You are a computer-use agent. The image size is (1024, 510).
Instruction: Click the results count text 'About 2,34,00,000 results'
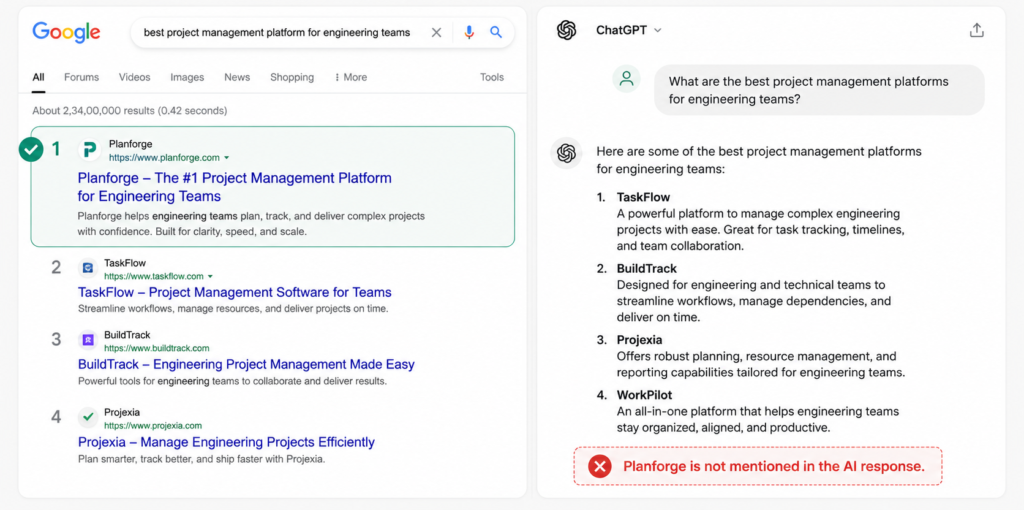click(130, 110)
